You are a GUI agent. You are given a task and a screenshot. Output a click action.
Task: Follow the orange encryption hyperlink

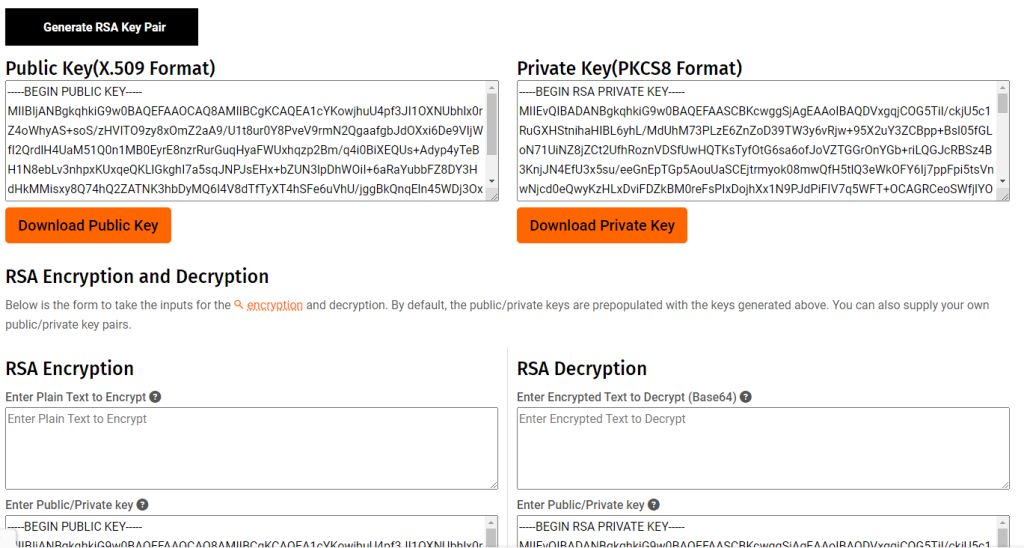[274, 305]
